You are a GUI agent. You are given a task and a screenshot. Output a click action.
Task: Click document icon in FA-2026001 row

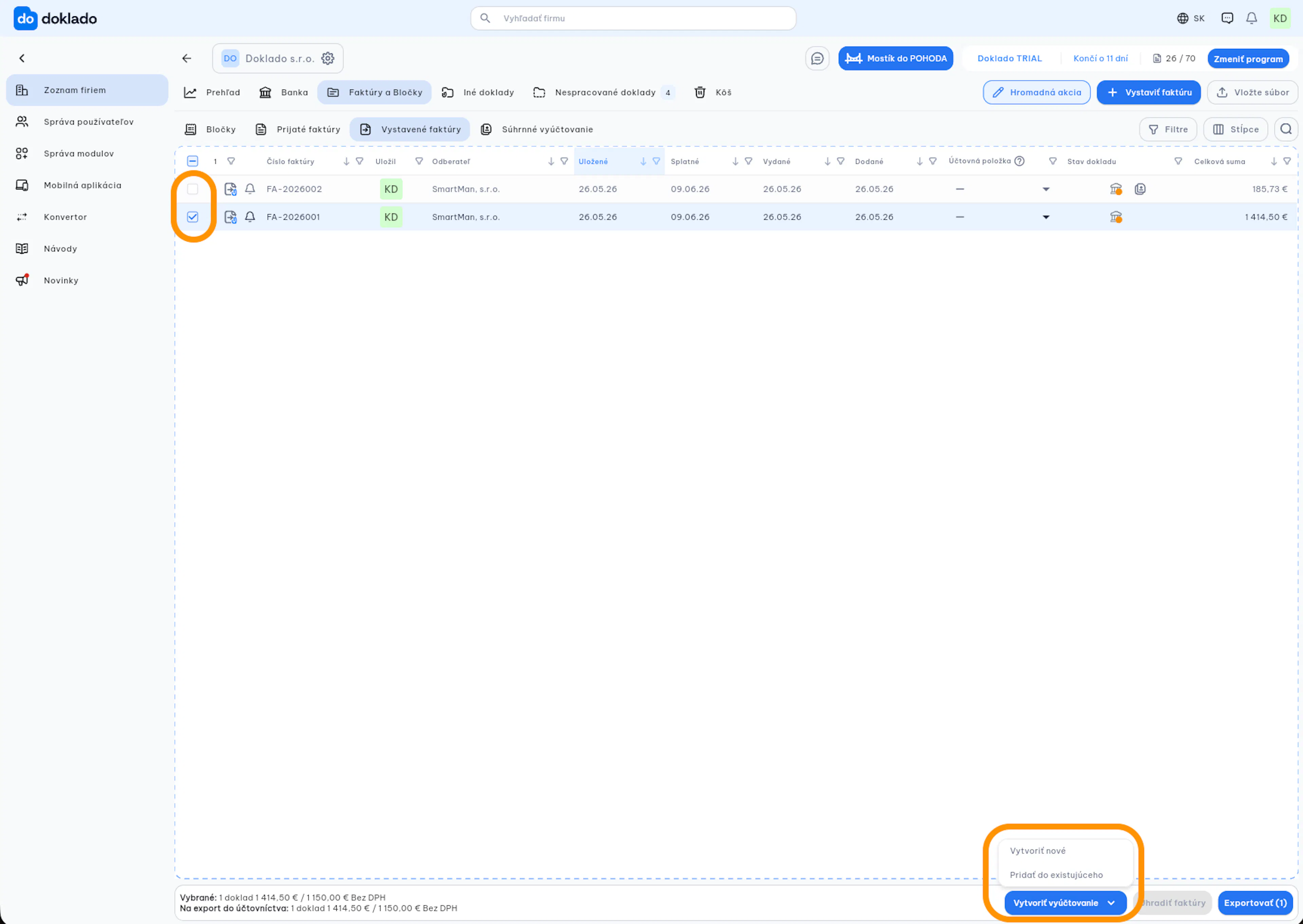[x=230, y=217]
